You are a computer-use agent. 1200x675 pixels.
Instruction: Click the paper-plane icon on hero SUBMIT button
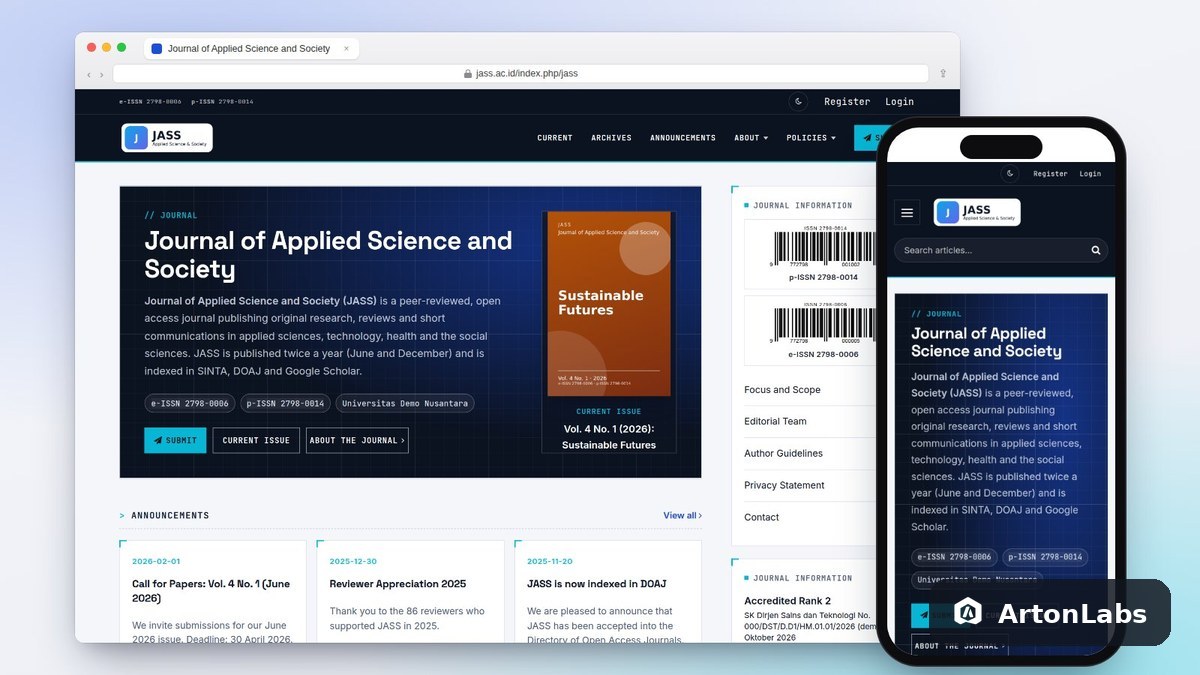tap(158, 440)
